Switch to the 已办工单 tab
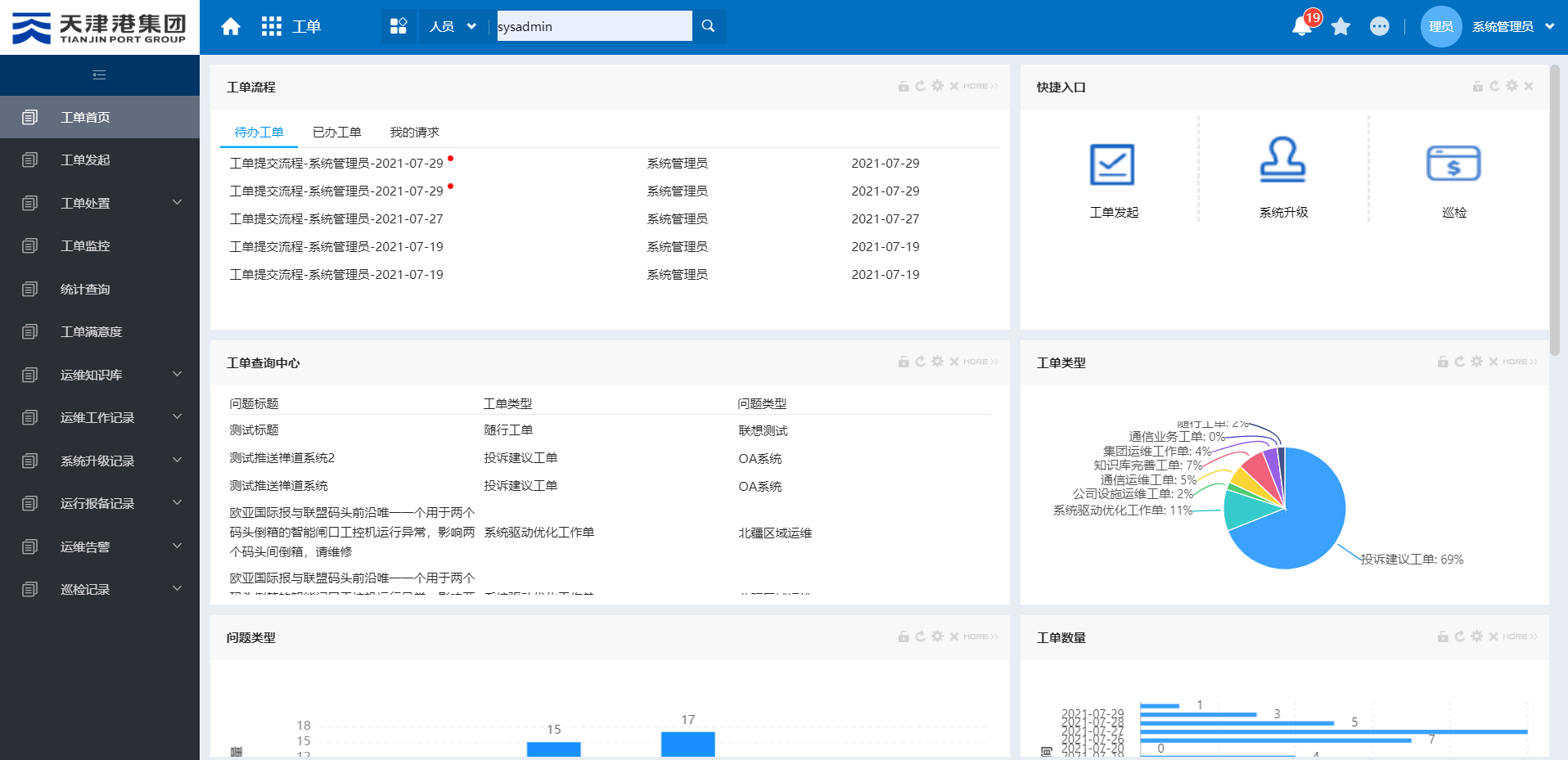Image resolution: width=1568 pixels, height=760 pixels. (336, 133)
